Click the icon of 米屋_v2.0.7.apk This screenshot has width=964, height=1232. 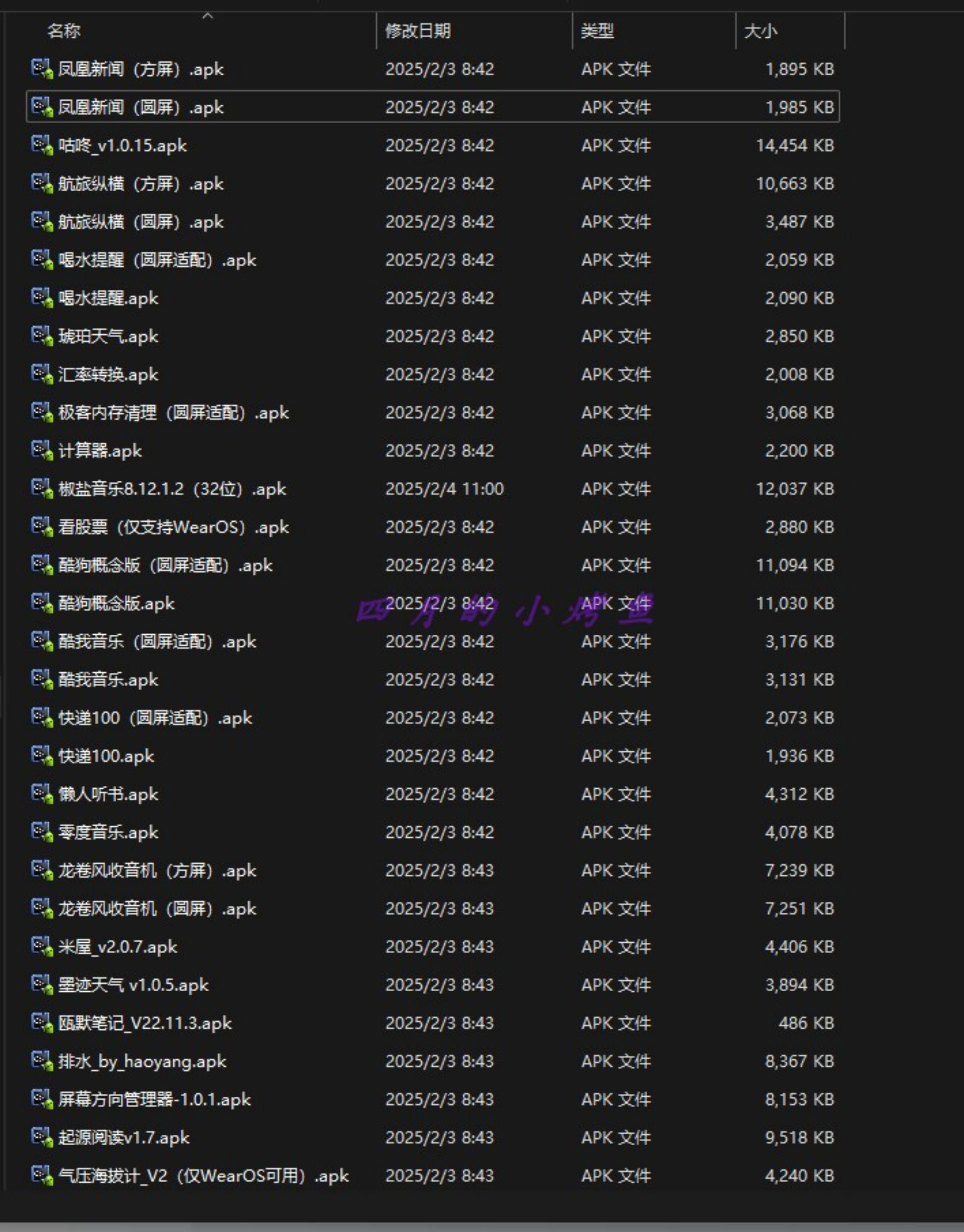(42, 946)
